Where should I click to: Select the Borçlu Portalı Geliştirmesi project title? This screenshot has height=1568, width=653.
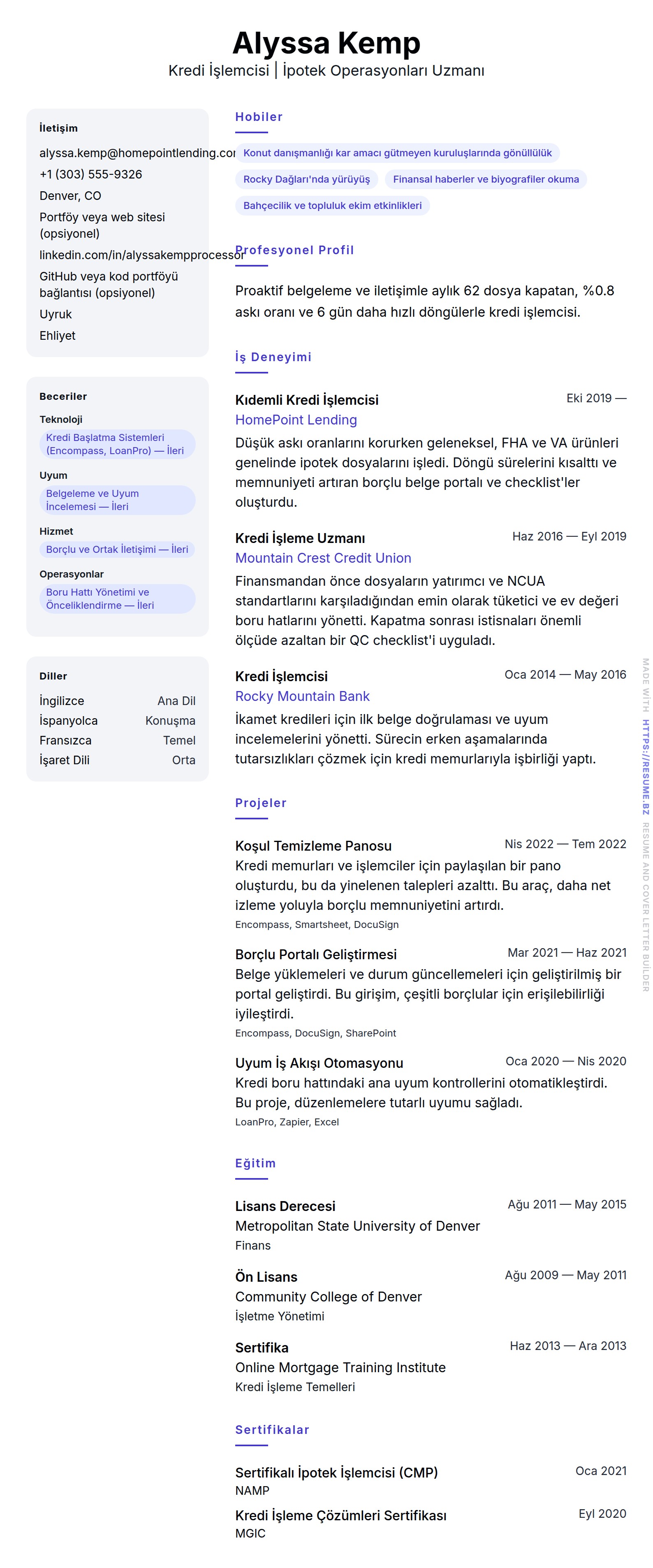(315, 954)
